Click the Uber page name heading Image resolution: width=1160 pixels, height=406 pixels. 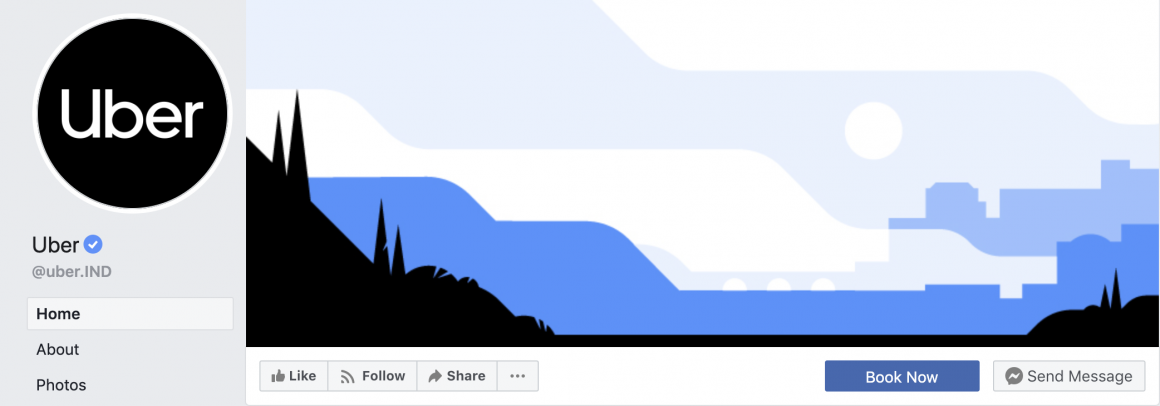pos(55,244)
